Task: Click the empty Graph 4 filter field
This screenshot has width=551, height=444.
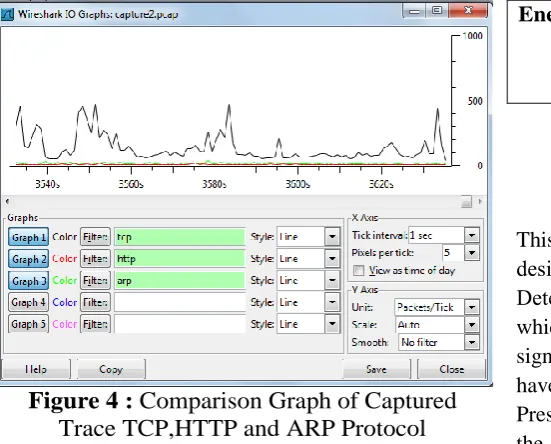Action: 180,302
